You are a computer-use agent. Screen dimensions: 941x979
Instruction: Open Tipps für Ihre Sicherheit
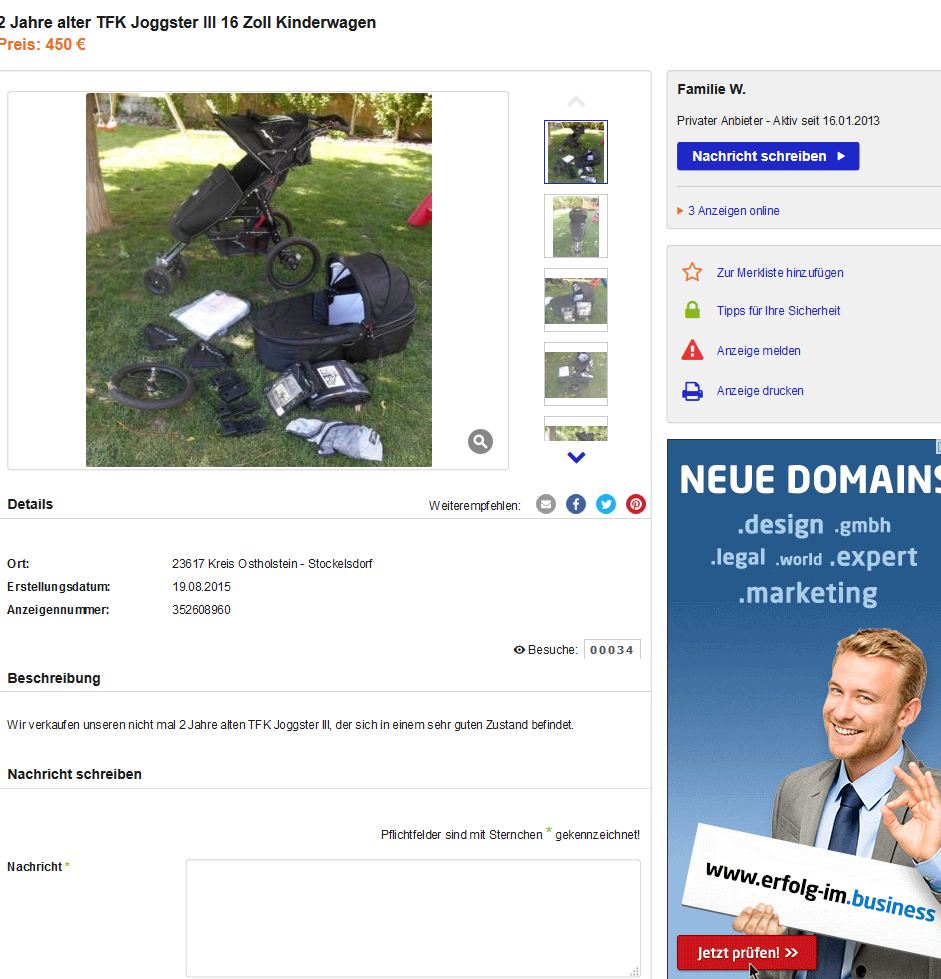778,311
